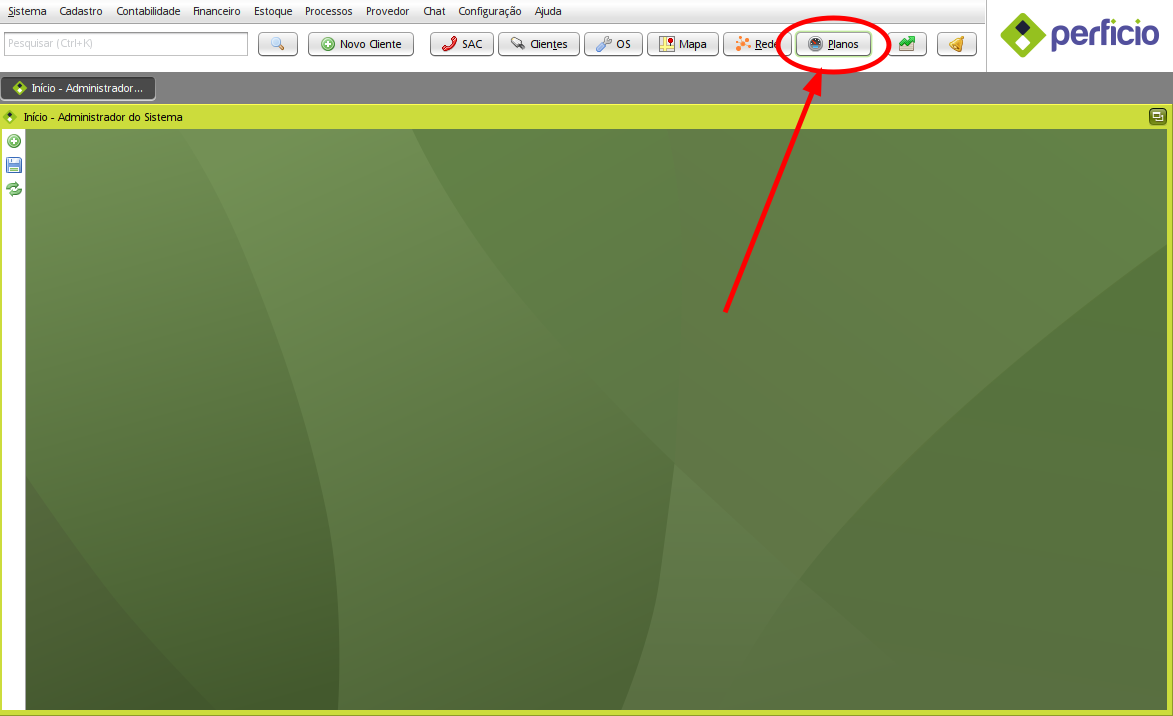The image size is (1173, 716).
Task: Open the Clientes list button
Action: click(x=538, y=44)
